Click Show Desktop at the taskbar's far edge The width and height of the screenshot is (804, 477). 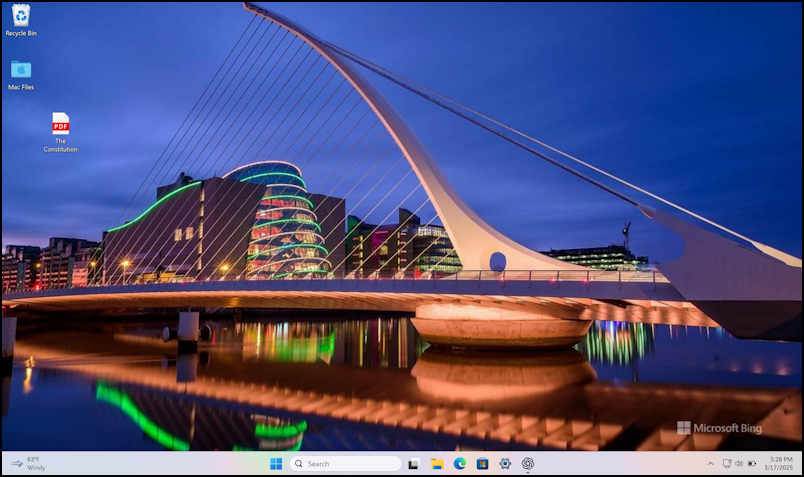pyautogui.click(x=801, y=464)
